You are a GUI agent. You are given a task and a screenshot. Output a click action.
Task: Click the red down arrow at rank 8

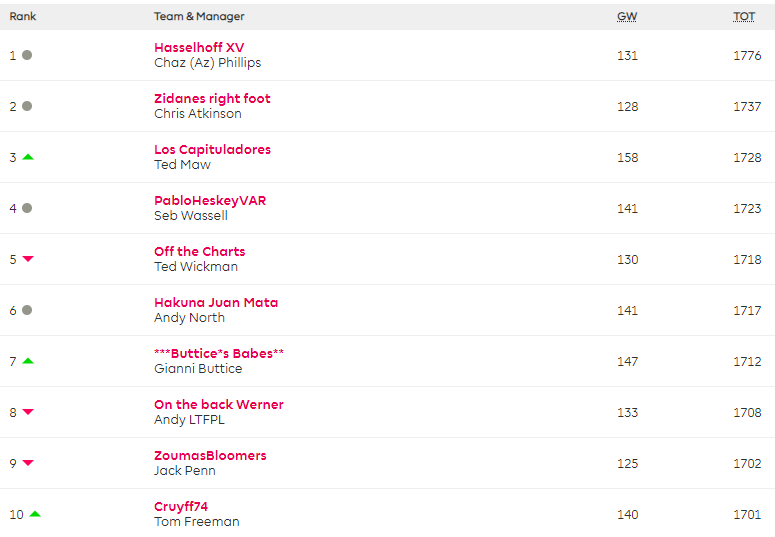(x=28, y=412)
